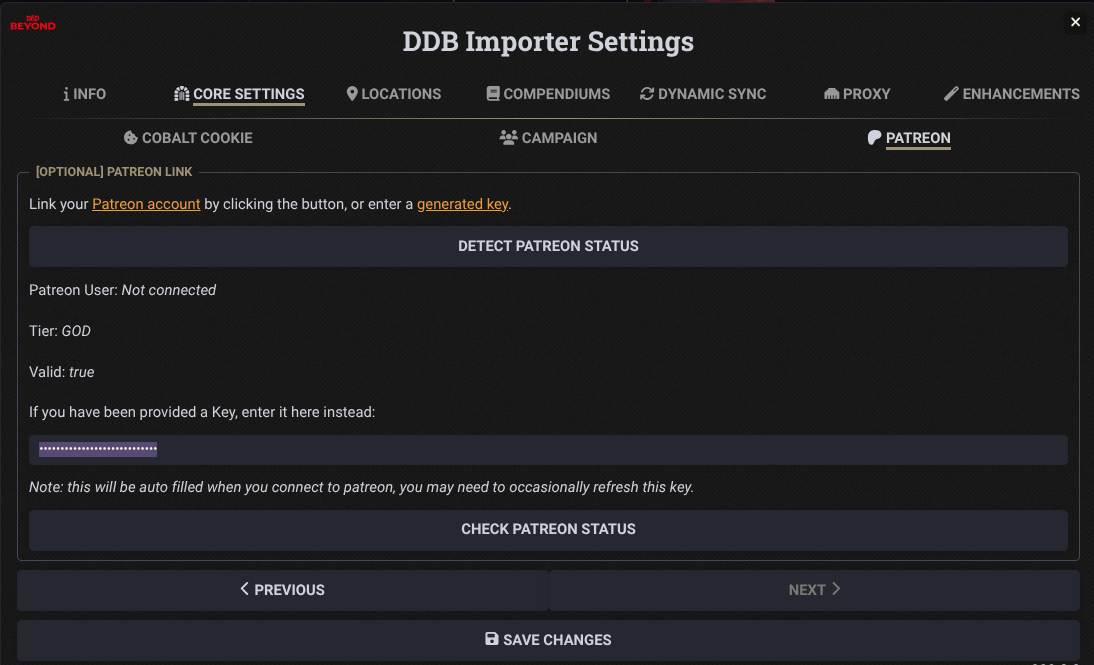Viewport: 1094px width, 665px height.
Task: Click the Compendiums book icon
Action: point(493,93)
